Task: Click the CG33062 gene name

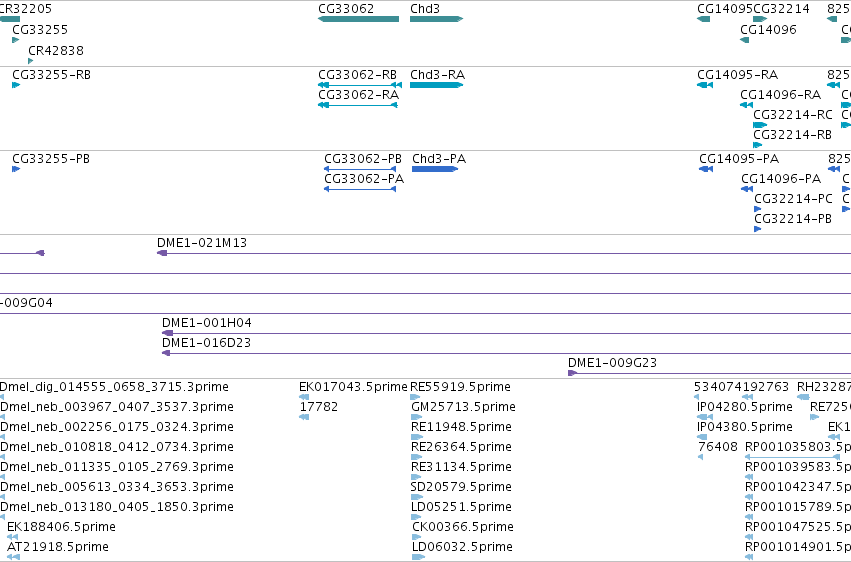Action: pos(346,9)
